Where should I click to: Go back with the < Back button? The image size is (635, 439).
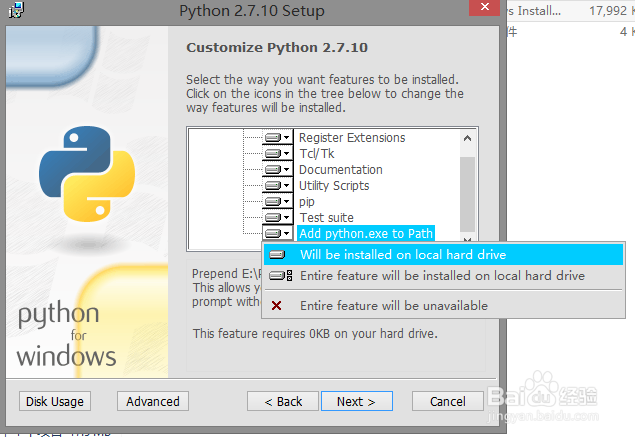point(283,401)
